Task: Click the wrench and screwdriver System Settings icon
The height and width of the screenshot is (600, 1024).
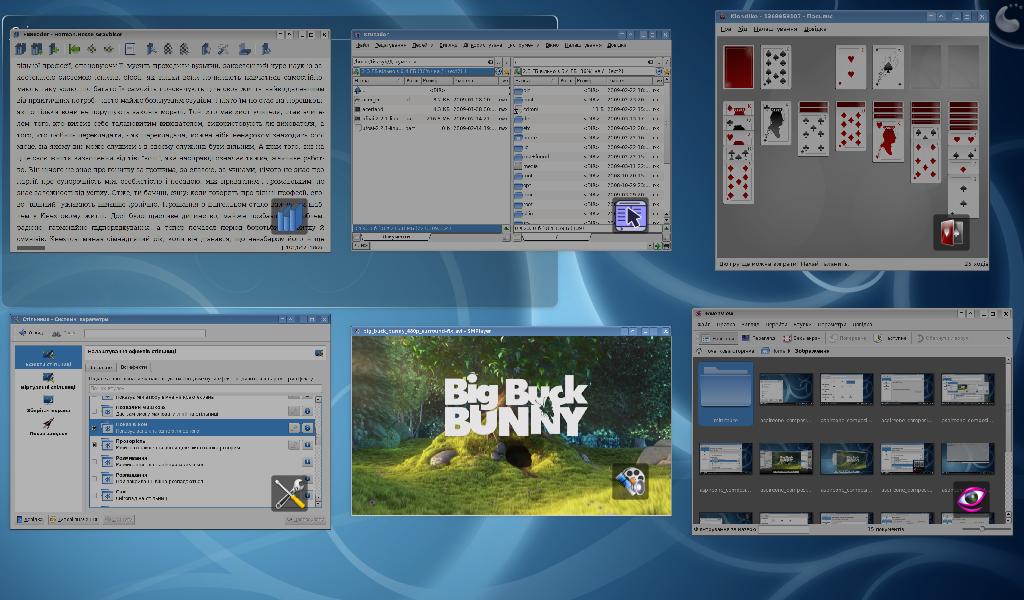Action: pos(289,493)
